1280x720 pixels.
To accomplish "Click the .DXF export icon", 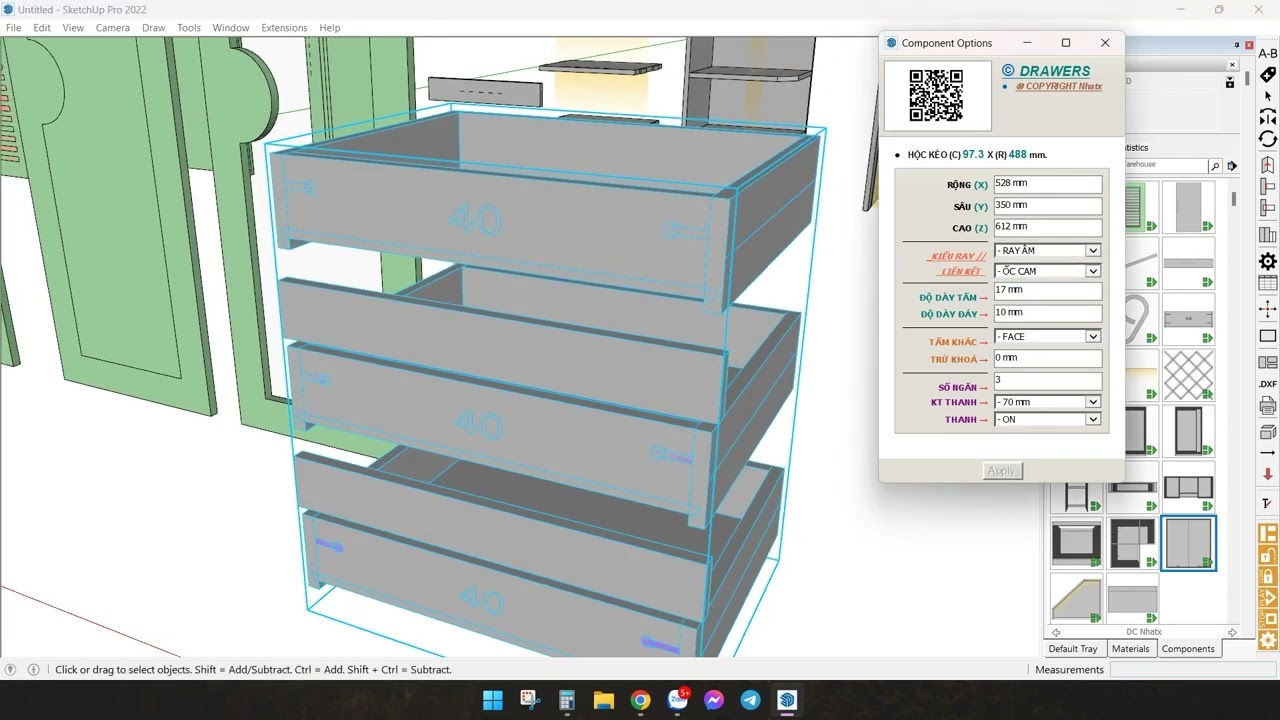I will point(1267,384).
